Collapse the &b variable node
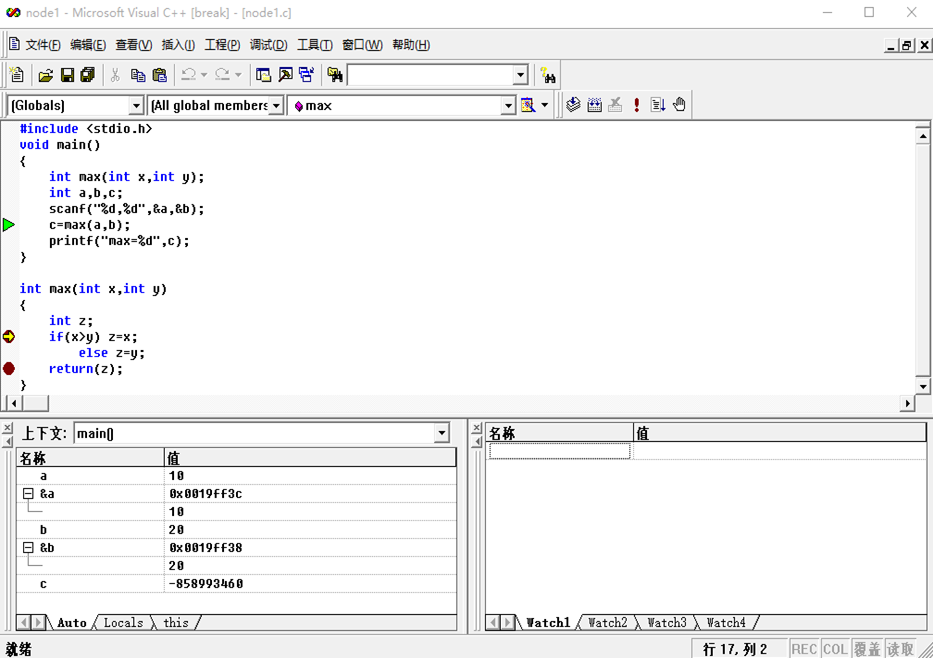Screen dimensions: 933x658 (28, 547)
